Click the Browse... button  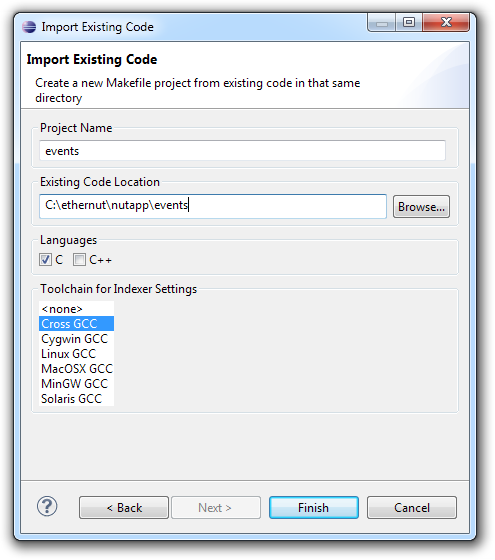(x=421, y=206)
